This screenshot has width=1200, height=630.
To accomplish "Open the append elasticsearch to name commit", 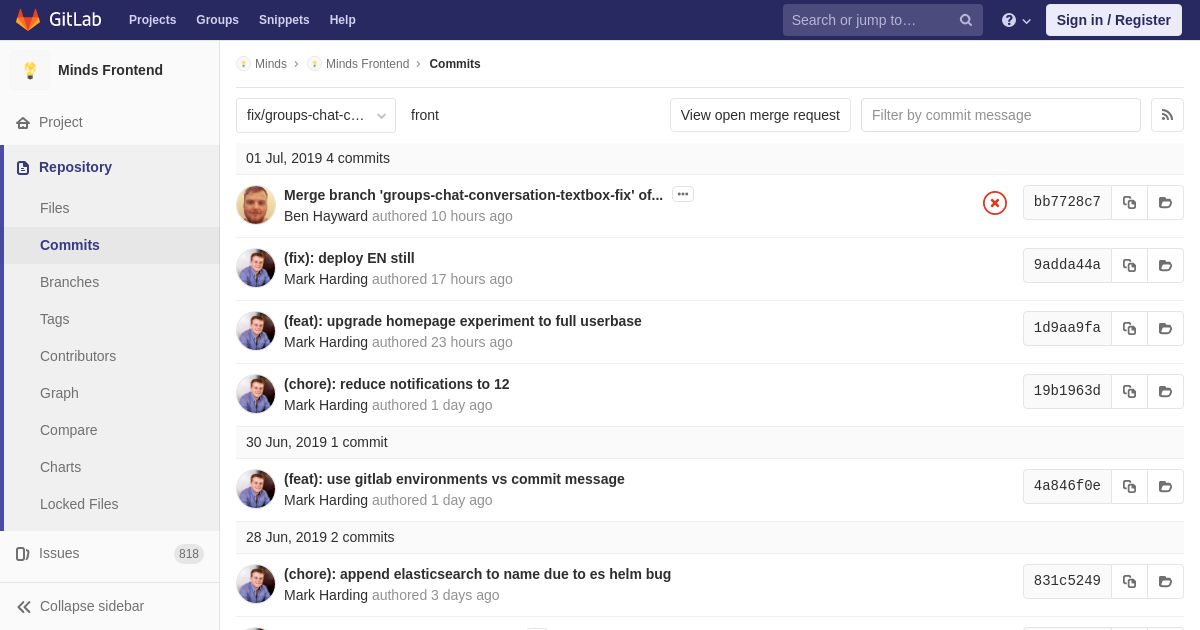I will [477, 574].
